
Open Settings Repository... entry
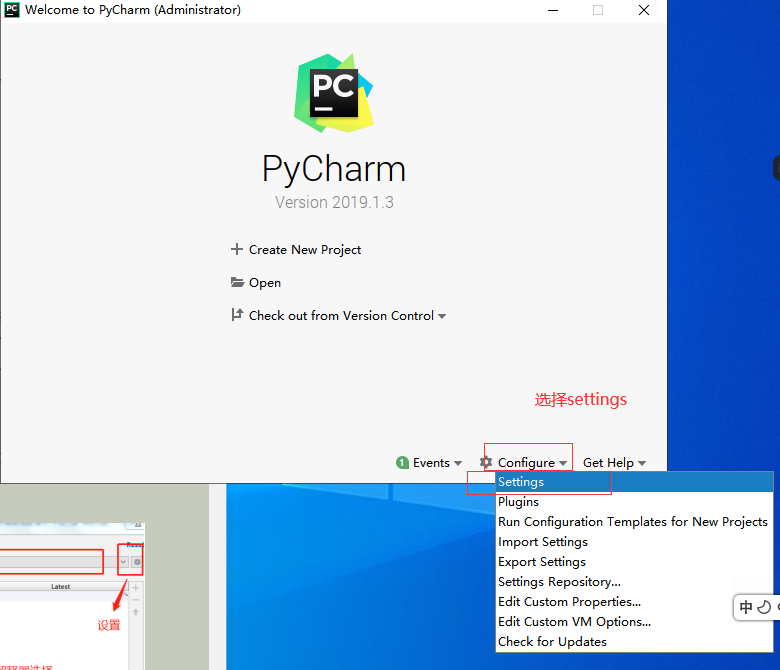[x=634, y=581]
